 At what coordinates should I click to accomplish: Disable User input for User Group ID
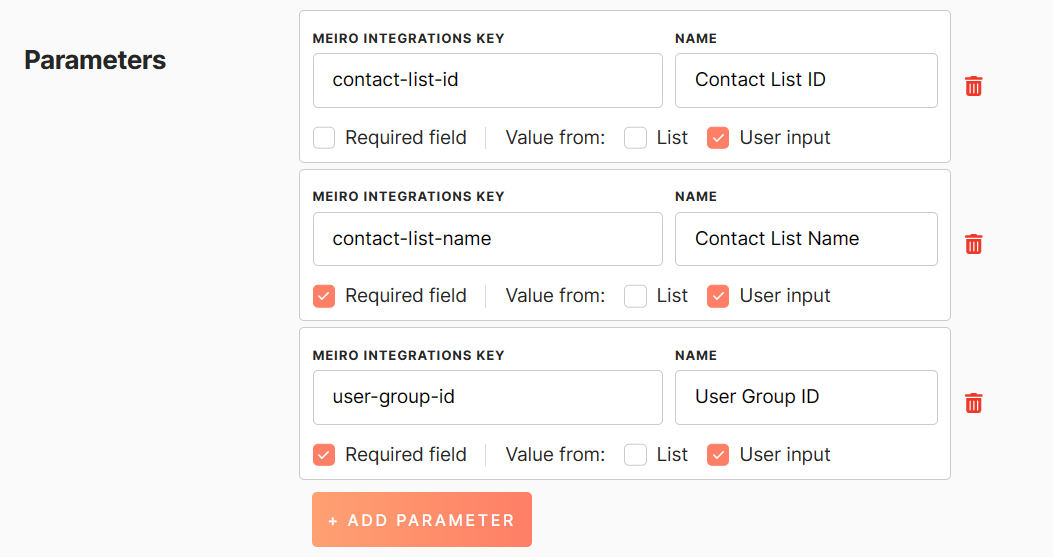click(718, 455)
